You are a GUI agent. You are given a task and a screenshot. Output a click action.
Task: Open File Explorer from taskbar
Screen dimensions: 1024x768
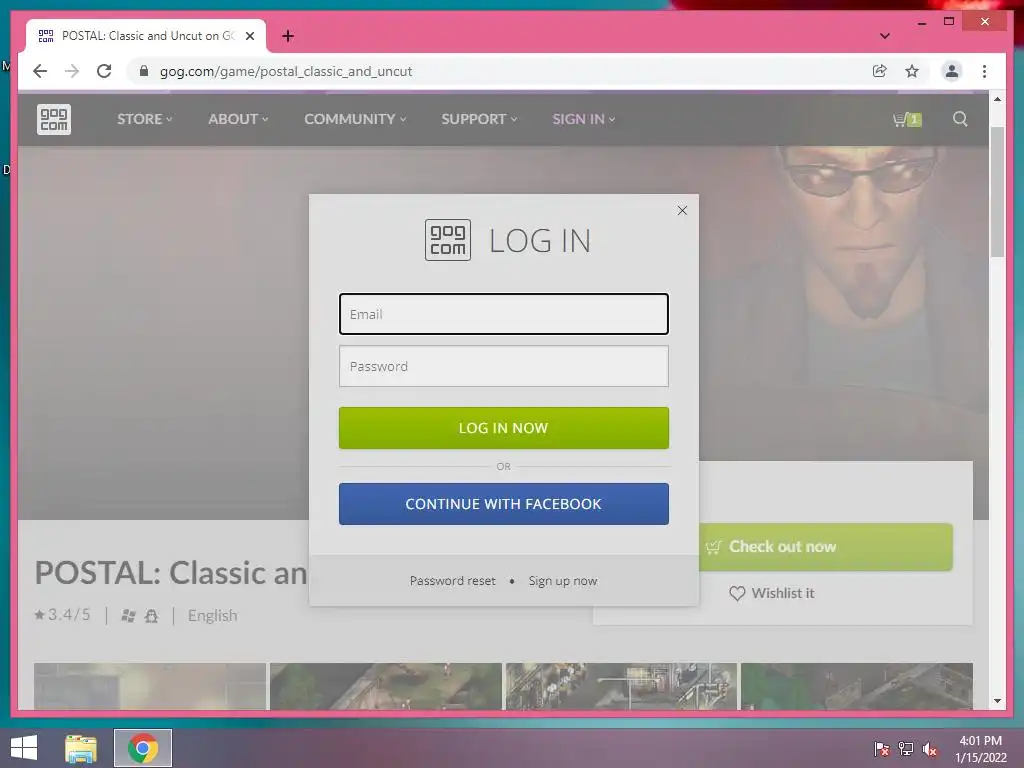81,748
